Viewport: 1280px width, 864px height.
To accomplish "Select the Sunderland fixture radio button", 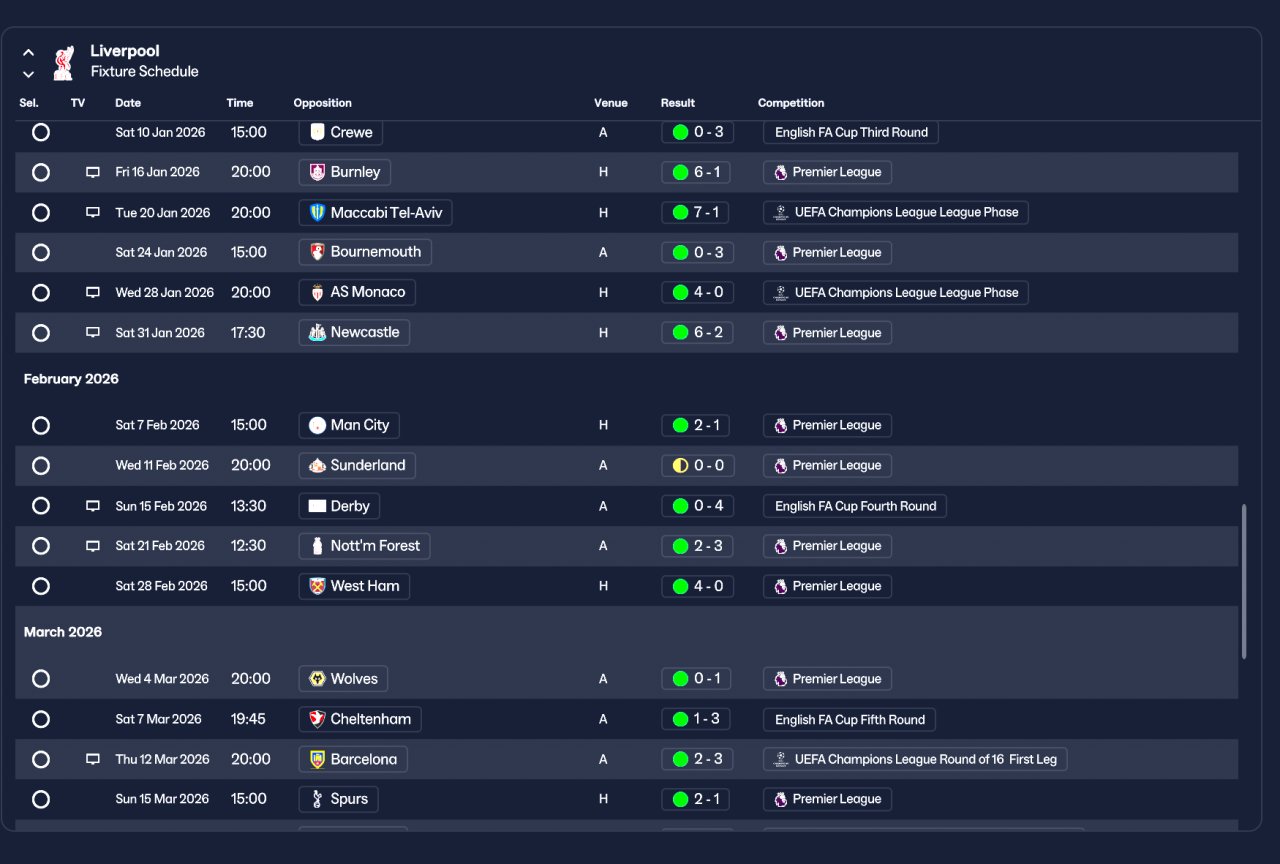I will [41, 465].
